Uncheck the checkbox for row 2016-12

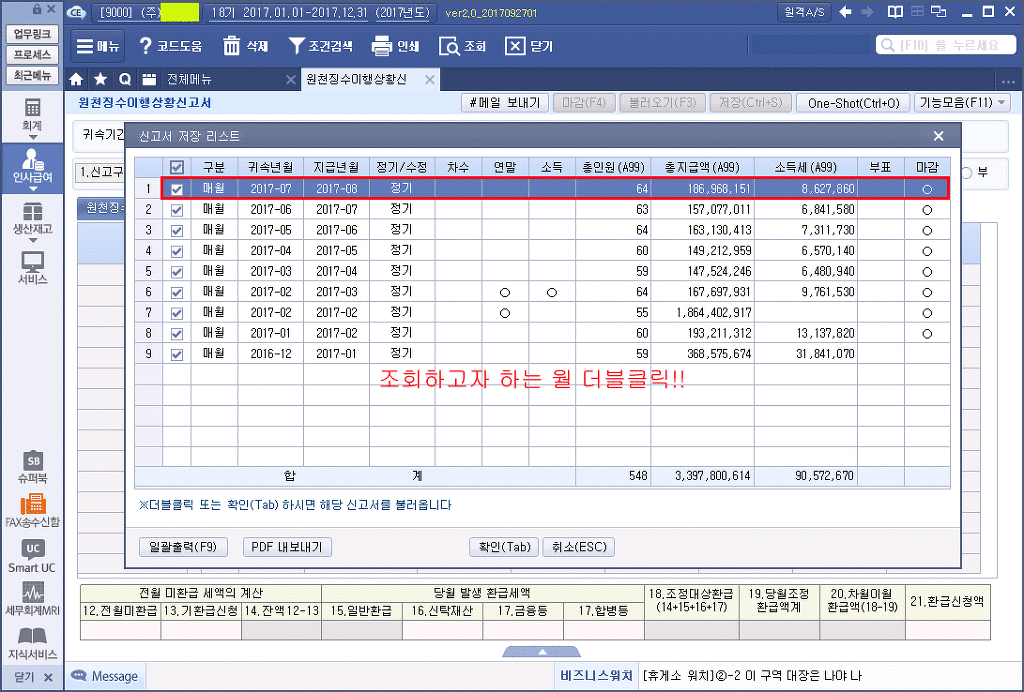pyautogui.click(x=177, y=354)
